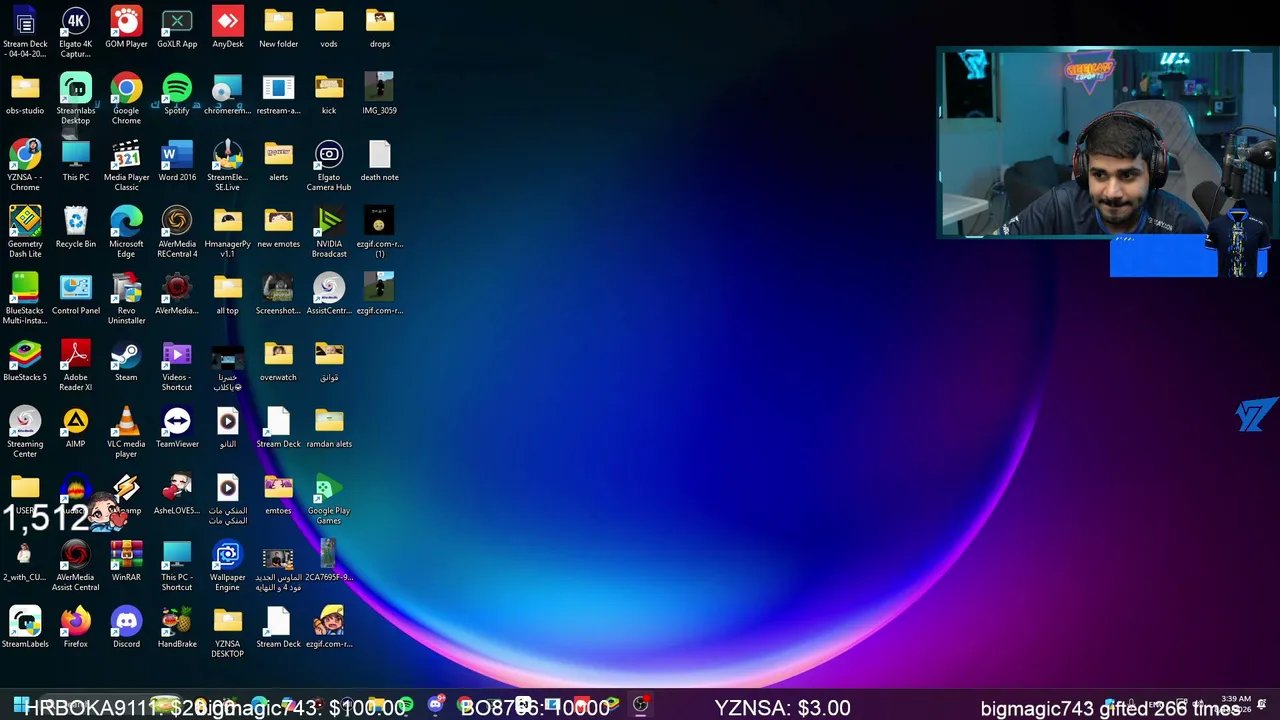
Task: Launch the GoXLR App shortcut
Action: tap(177, 28)
